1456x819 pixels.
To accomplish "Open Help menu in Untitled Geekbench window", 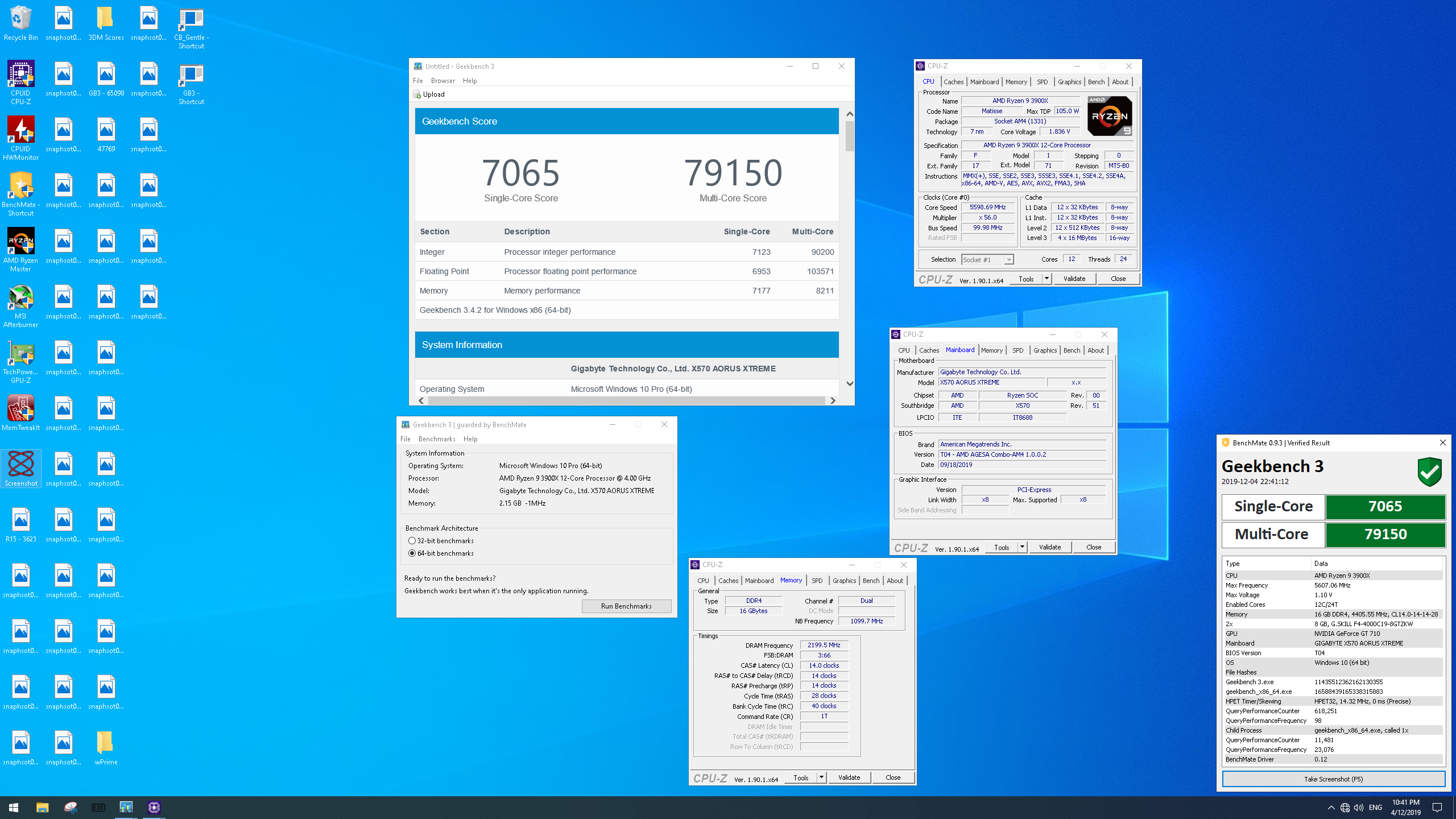I will pyautogui.click(x=470, y=81).
